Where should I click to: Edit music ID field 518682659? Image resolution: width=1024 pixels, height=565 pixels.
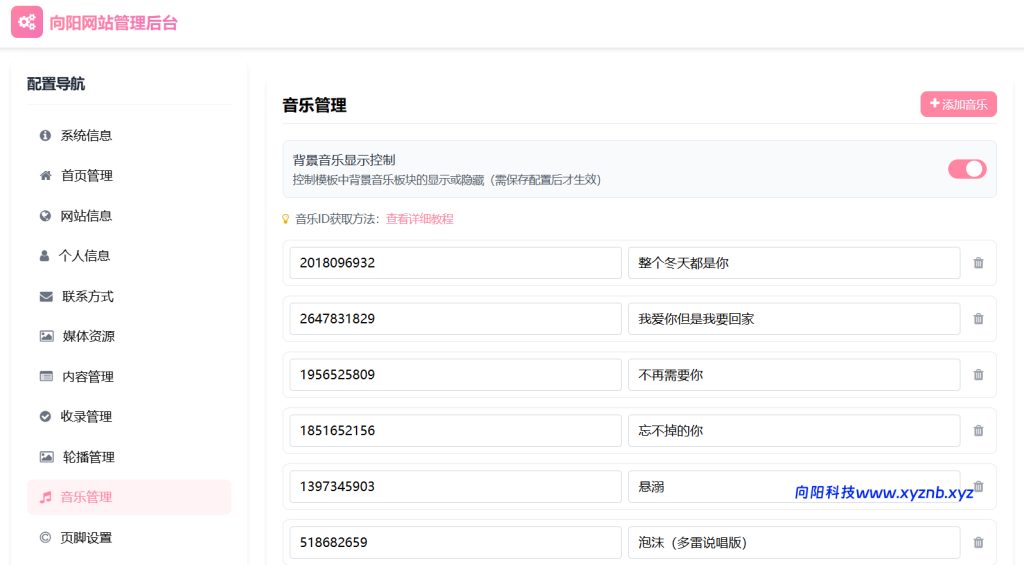click(455, 542)
